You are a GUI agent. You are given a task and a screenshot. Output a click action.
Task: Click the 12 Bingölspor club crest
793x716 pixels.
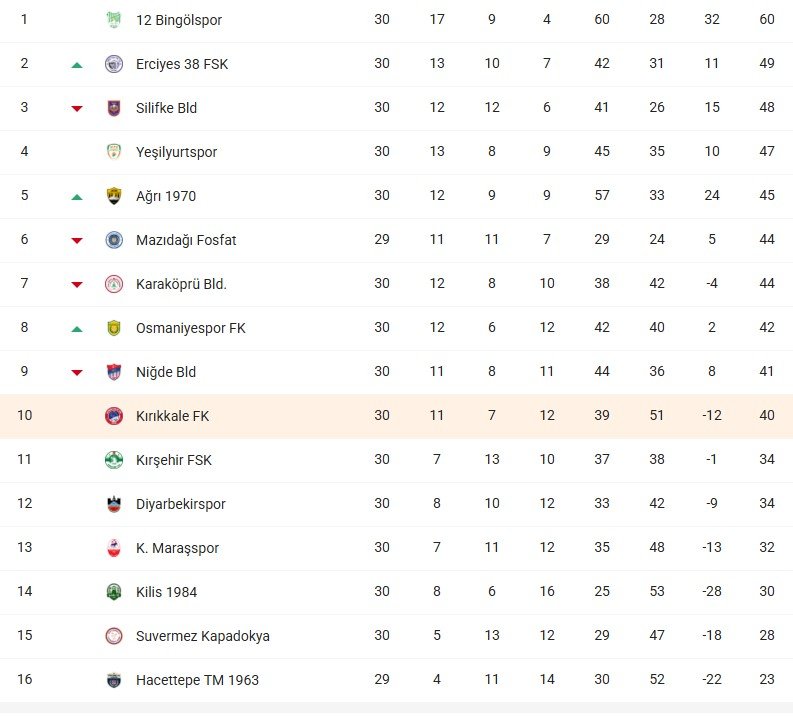(x=113, y=20)
